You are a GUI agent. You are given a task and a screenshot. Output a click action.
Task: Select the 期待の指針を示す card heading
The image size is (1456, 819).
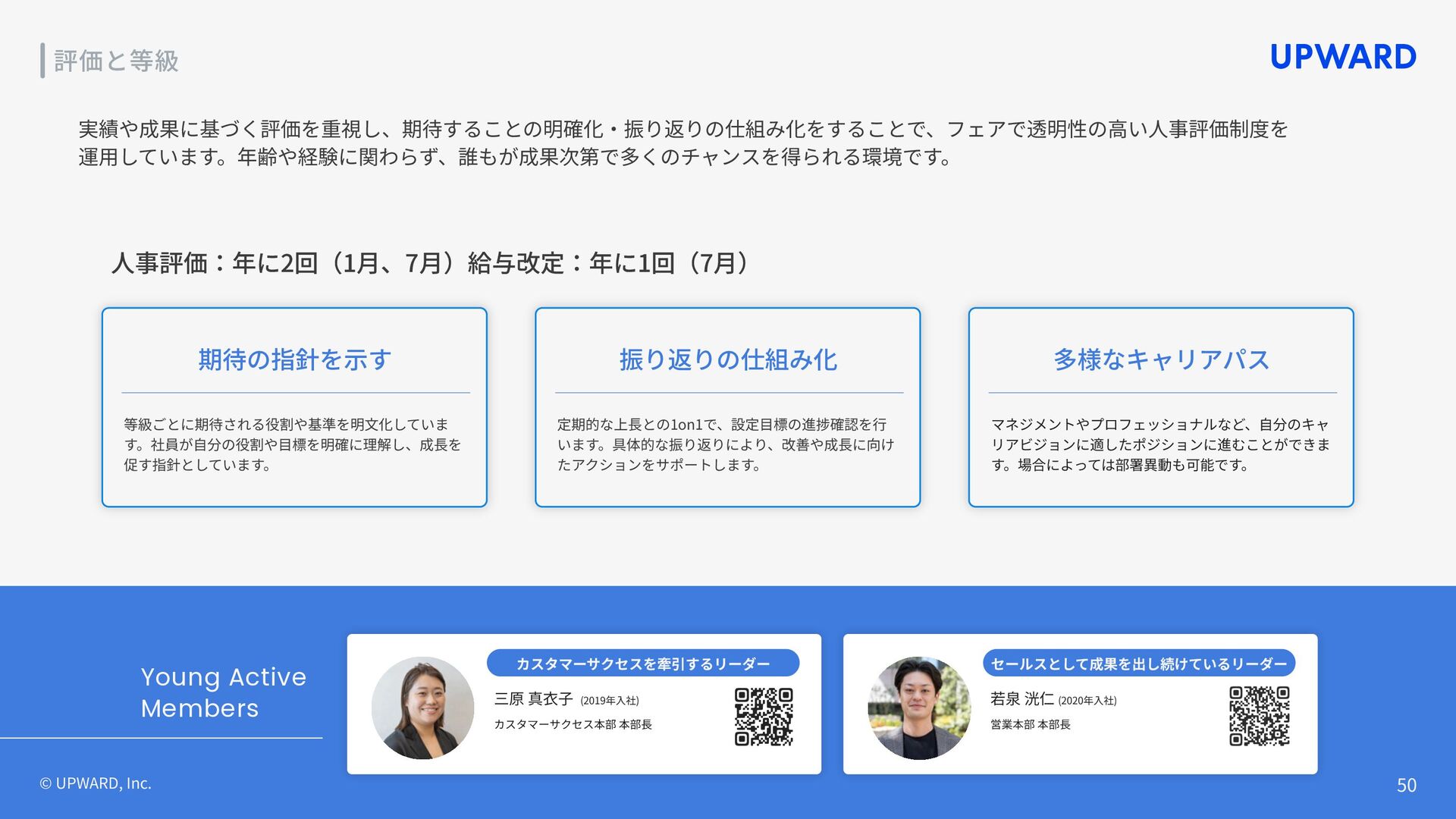point(294,359)
